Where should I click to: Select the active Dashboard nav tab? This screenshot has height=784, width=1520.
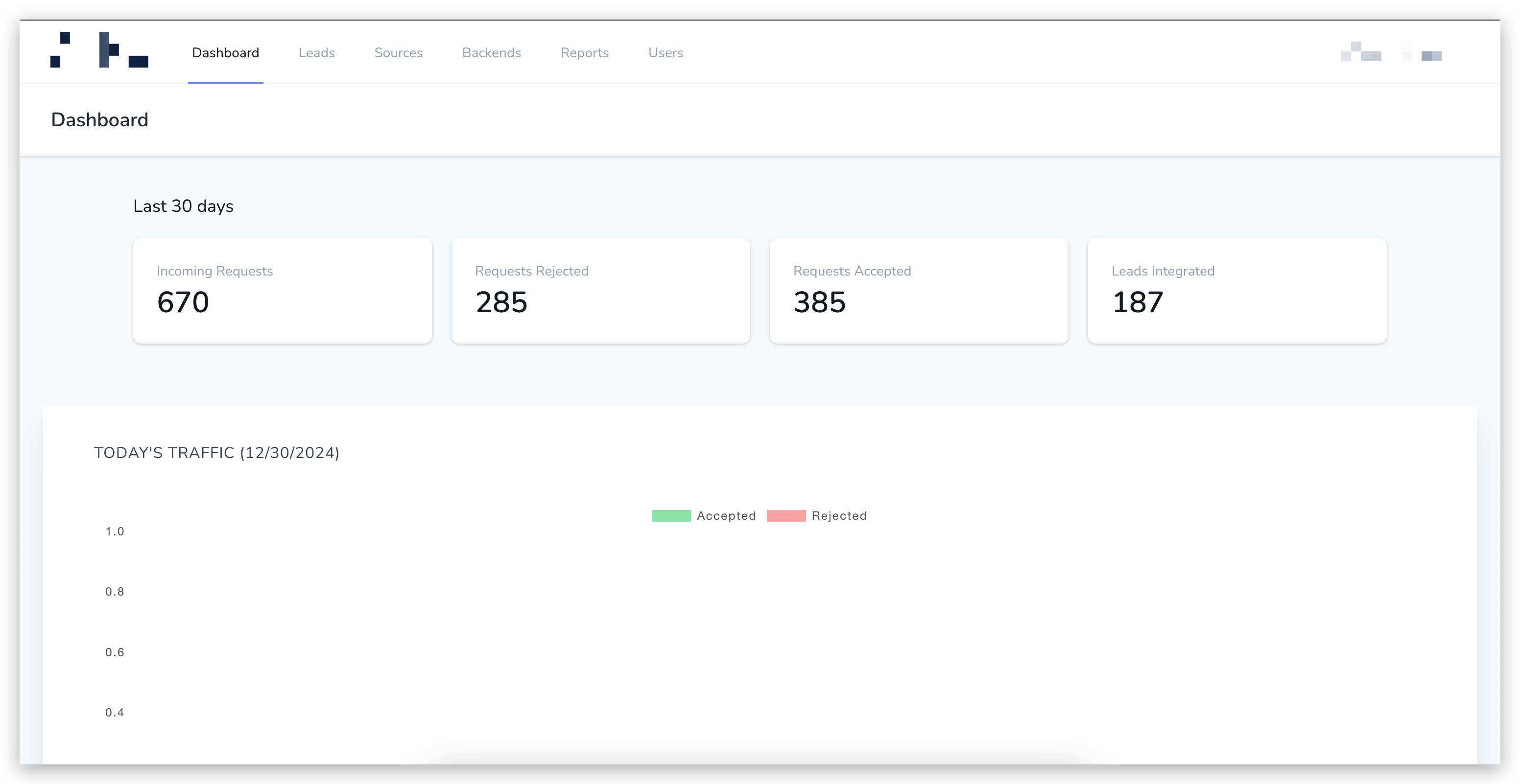[225, 53]
